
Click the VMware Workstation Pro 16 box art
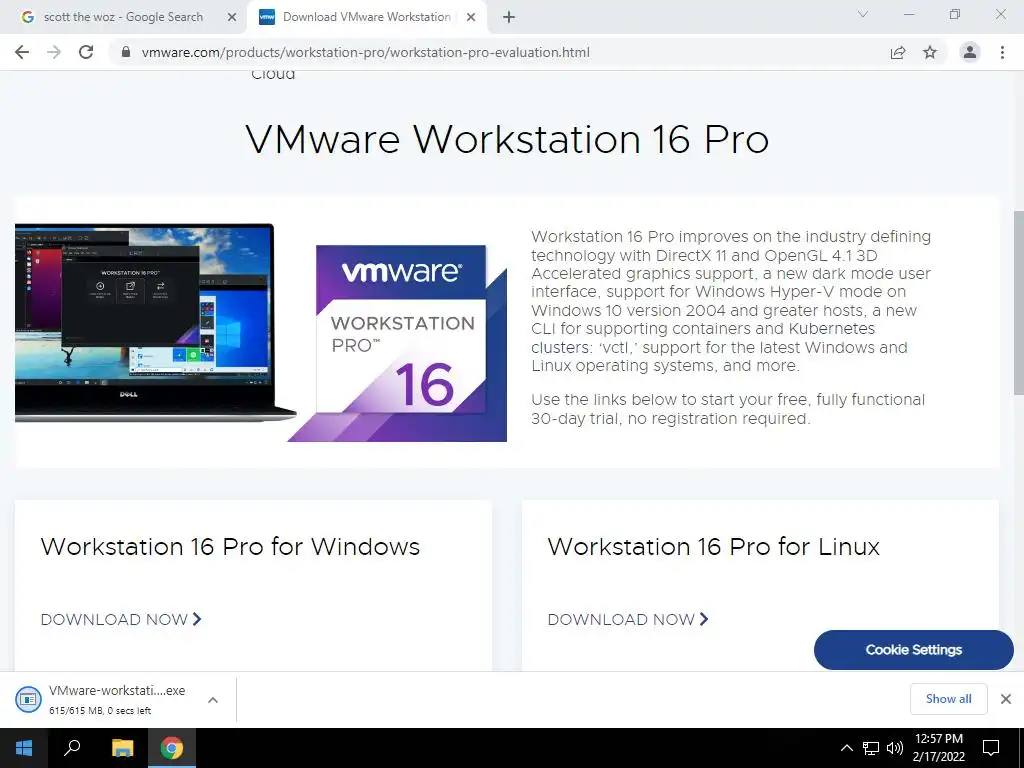tap(398, 344)
